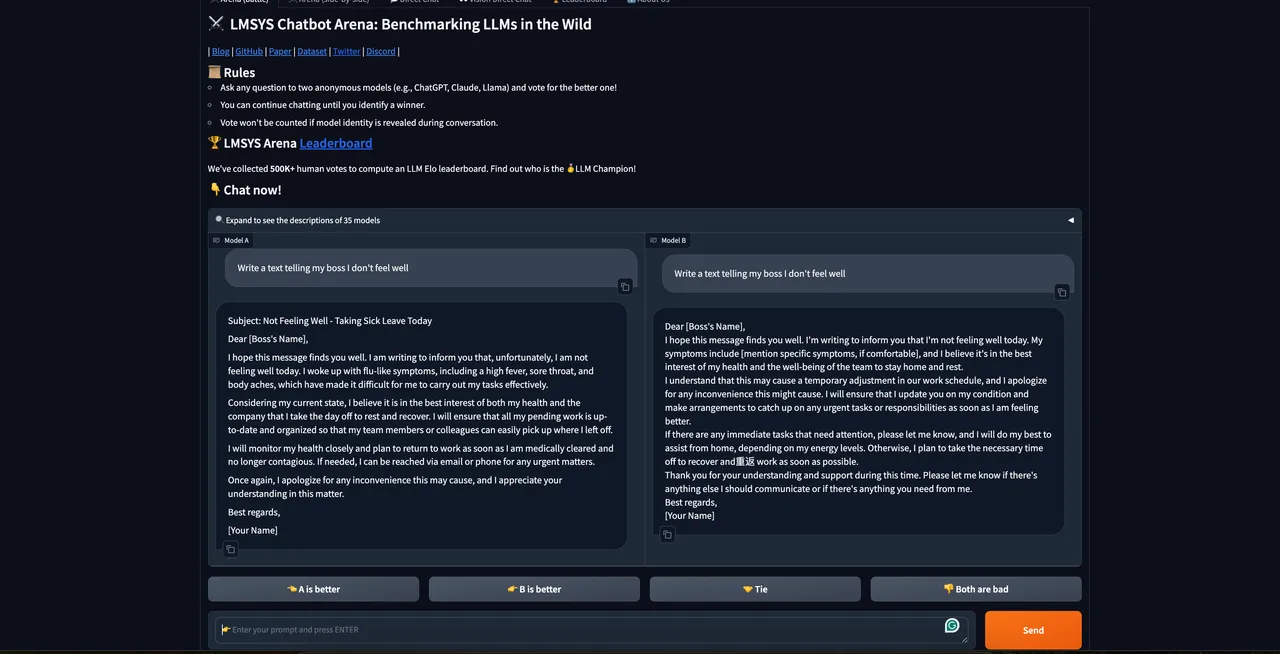
Task: Click rule 'Vote won't be counted if model identity'
Action: pos(359,123)
